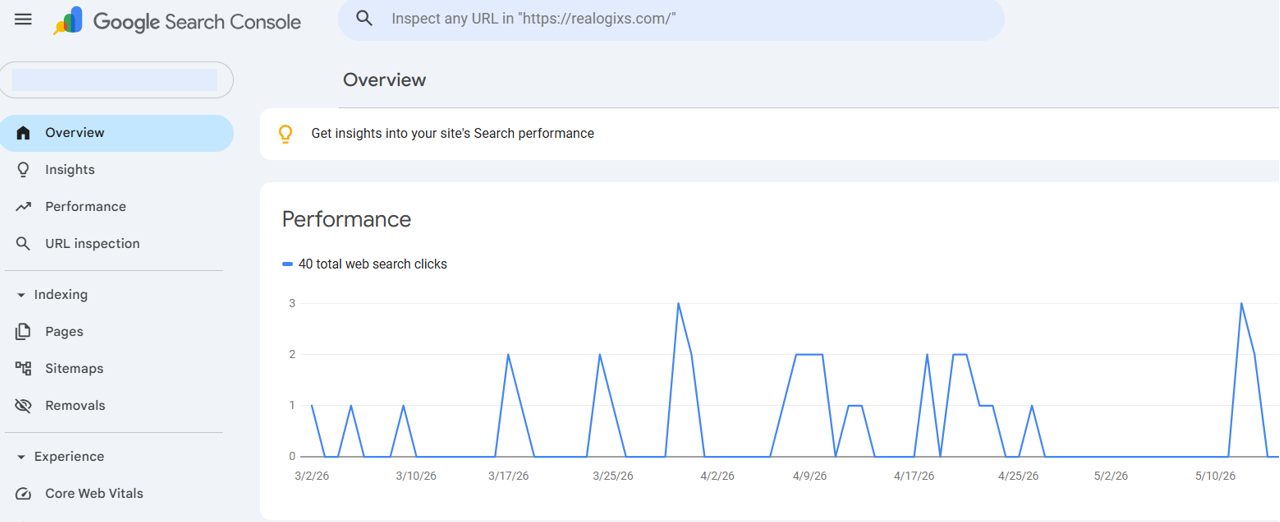Viewport: 1280px width, 522px height.
Task: Click the Performance card heading
Action: pyautogui.click(x=347, y=219)
